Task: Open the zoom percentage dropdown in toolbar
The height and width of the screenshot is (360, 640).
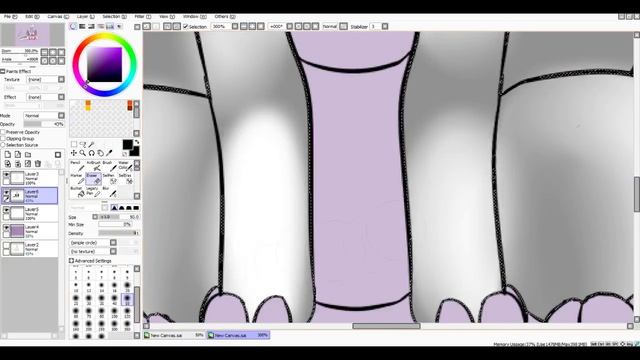Action: tap(235, 27)
